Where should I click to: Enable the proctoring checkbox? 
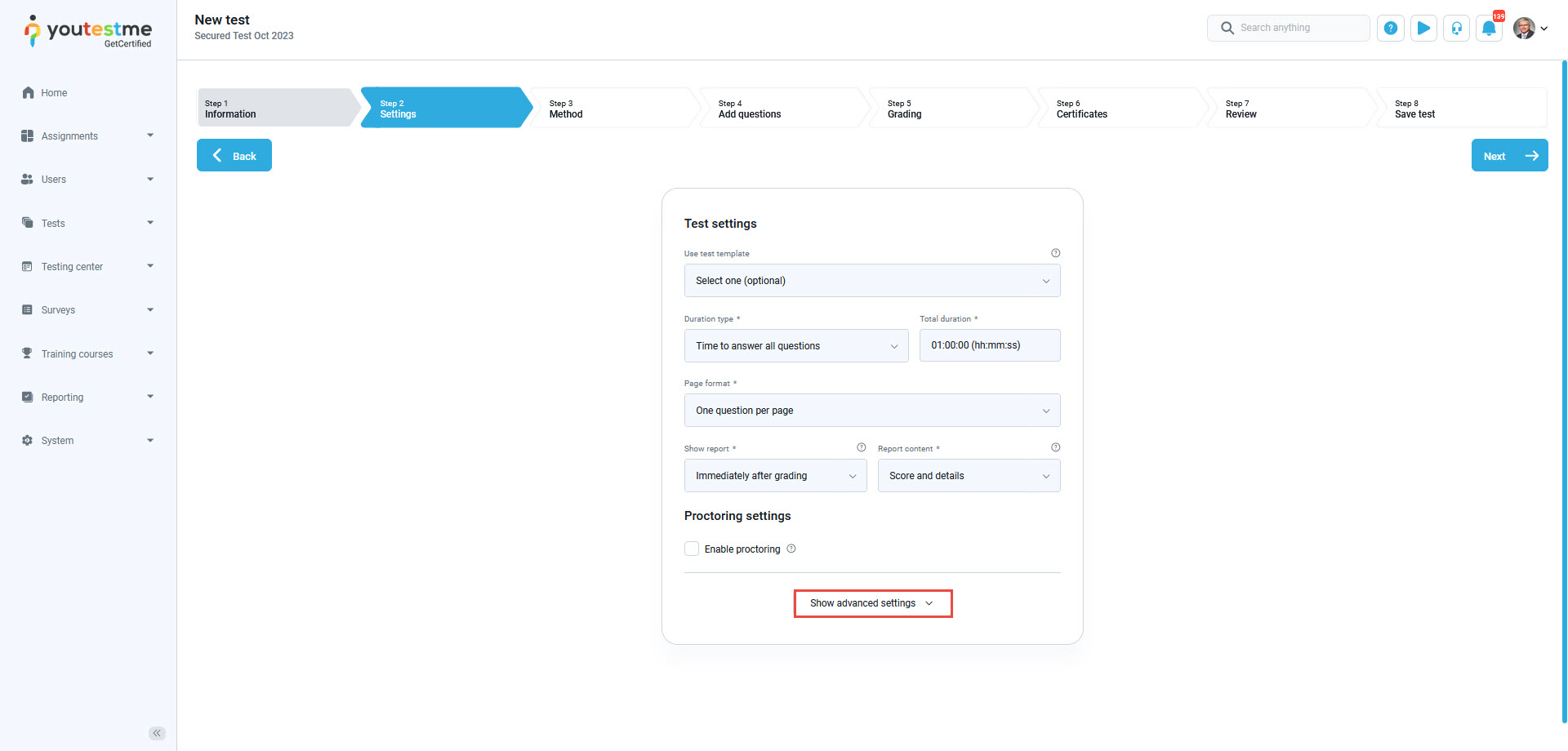coord(692,549)
